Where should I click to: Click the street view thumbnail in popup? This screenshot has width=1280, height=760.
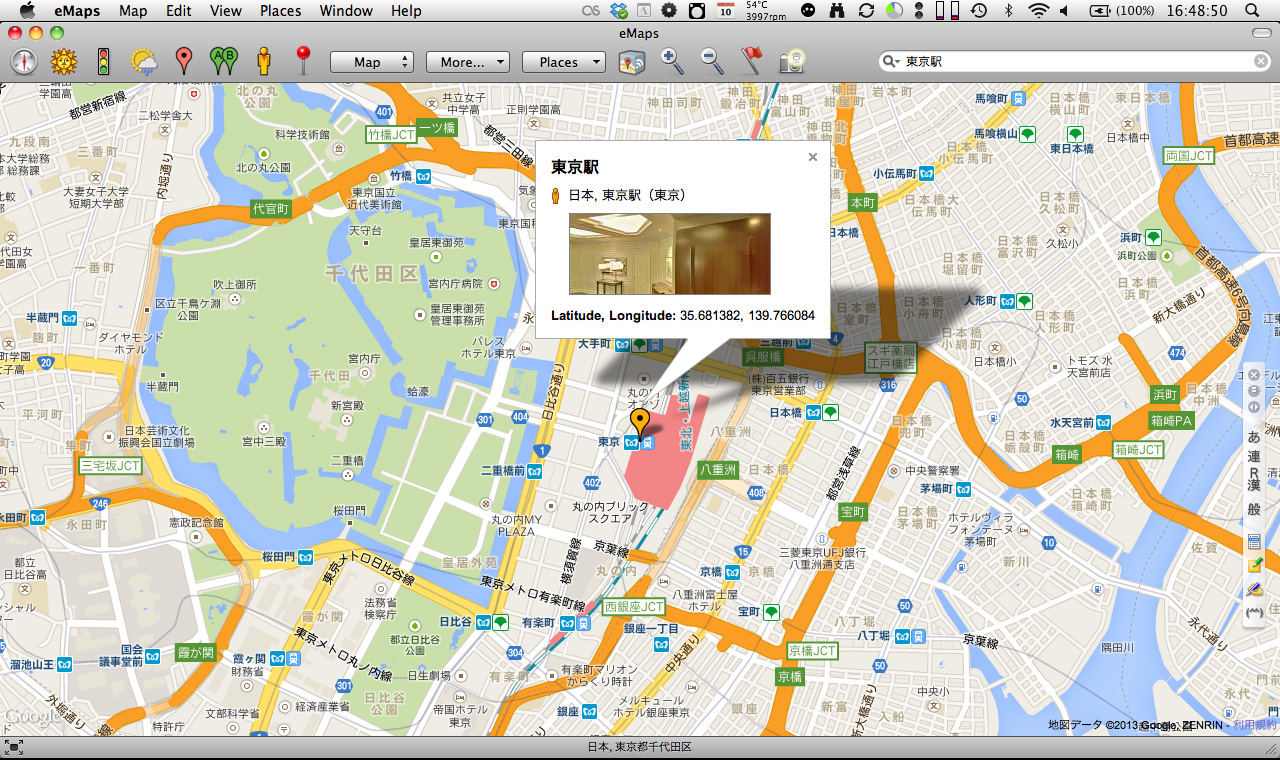pyautogui.click(x=670, y=254)
